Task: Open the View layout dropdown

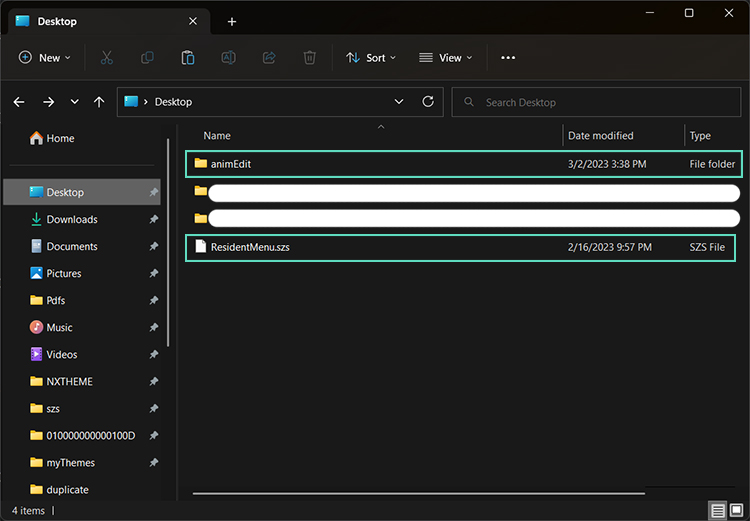Action: 445,58
